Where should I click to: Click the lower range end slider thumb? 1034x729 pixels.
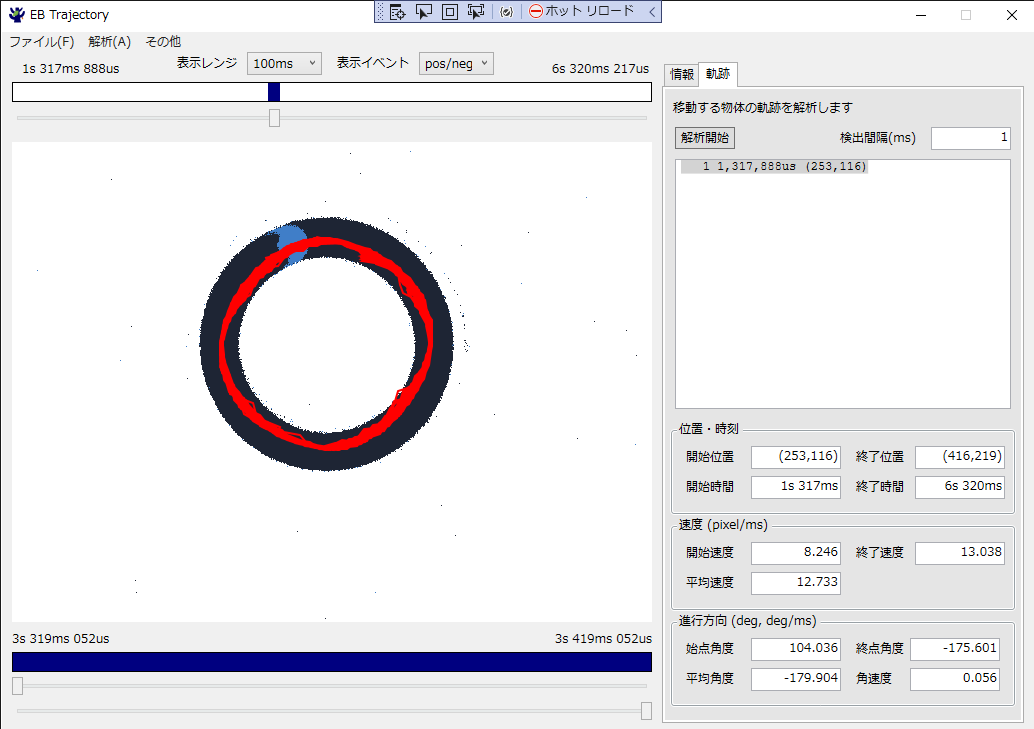point(646,711)
